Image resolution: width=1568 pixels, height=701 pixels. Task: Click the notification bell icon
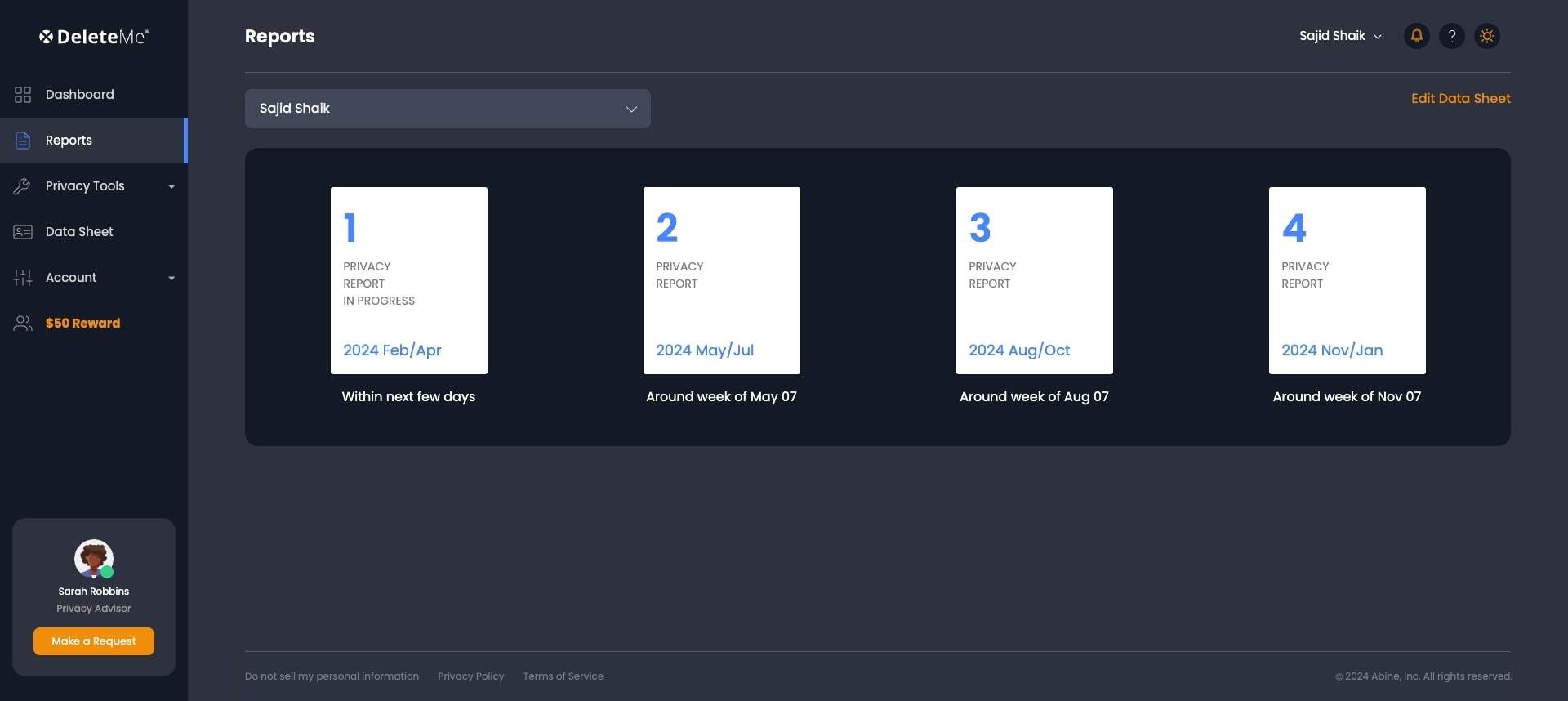tap(1416, 36)
